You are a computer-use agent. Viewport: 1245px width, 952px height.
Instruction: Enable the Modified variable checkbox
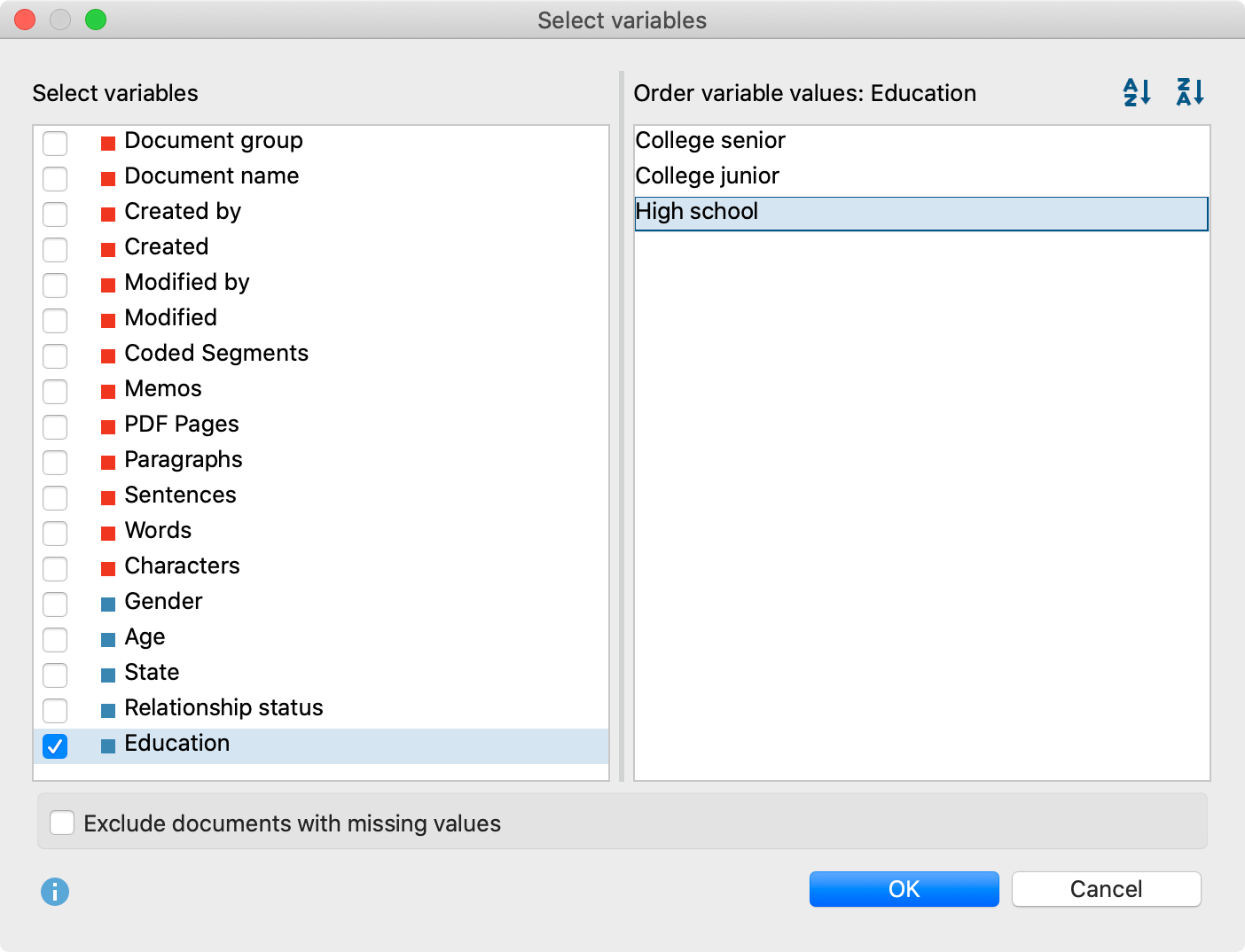coord(55,320)
